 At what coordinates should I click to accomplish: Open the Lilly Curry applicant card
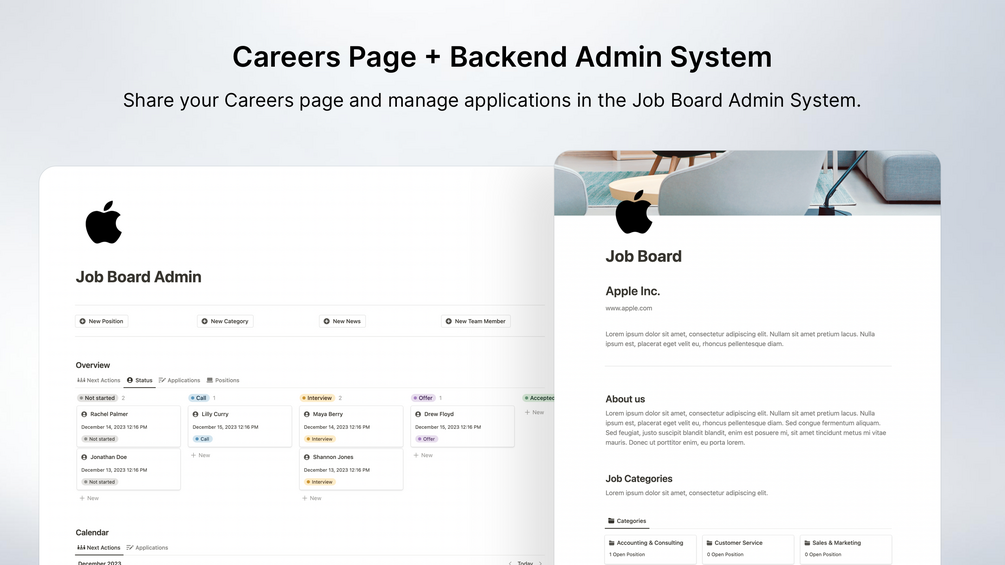pyautogui.click(x=240, y=426)
